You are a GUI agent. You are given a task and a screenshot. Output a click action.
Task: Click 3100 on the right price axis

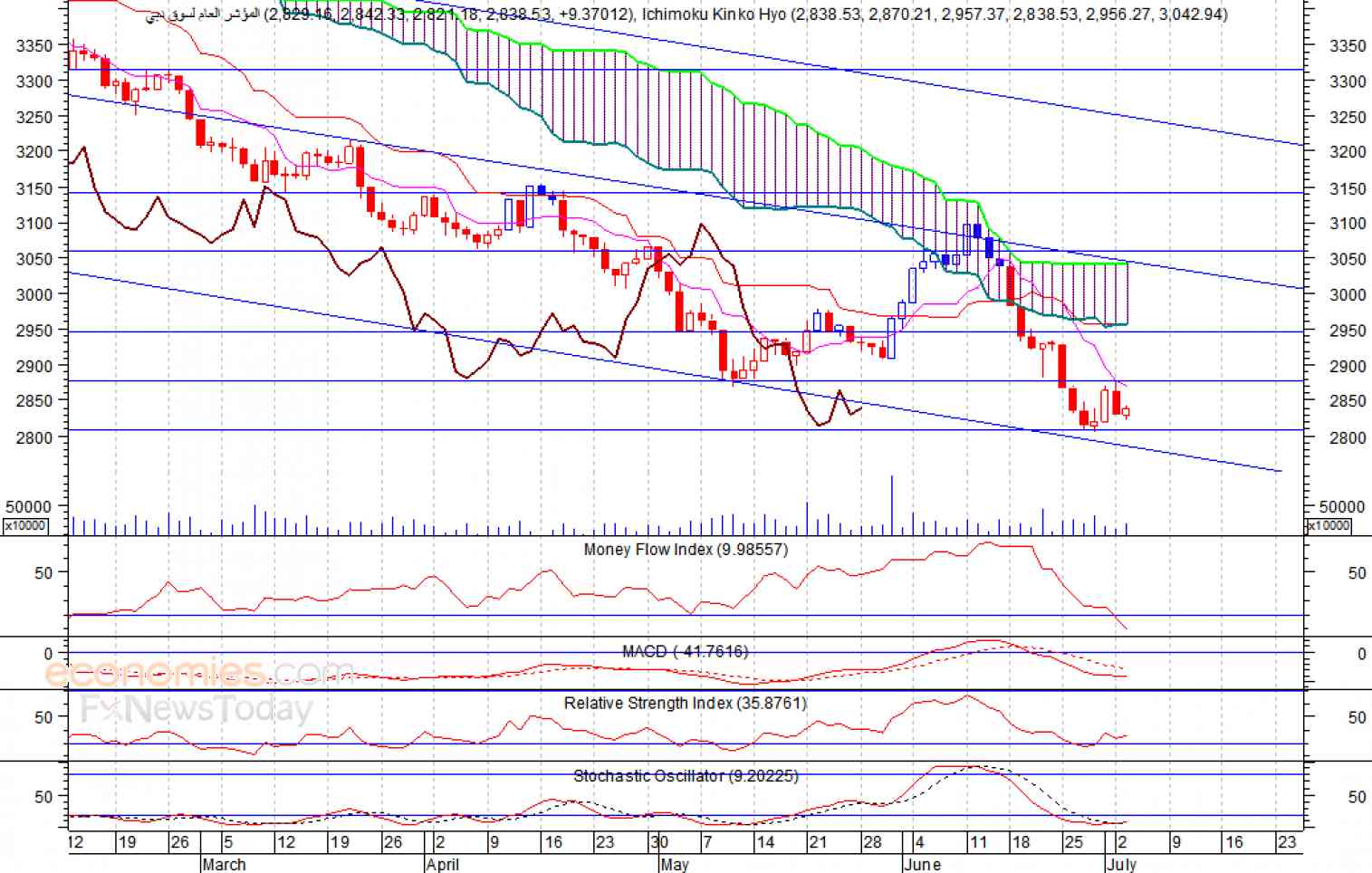coord(1348,224)
